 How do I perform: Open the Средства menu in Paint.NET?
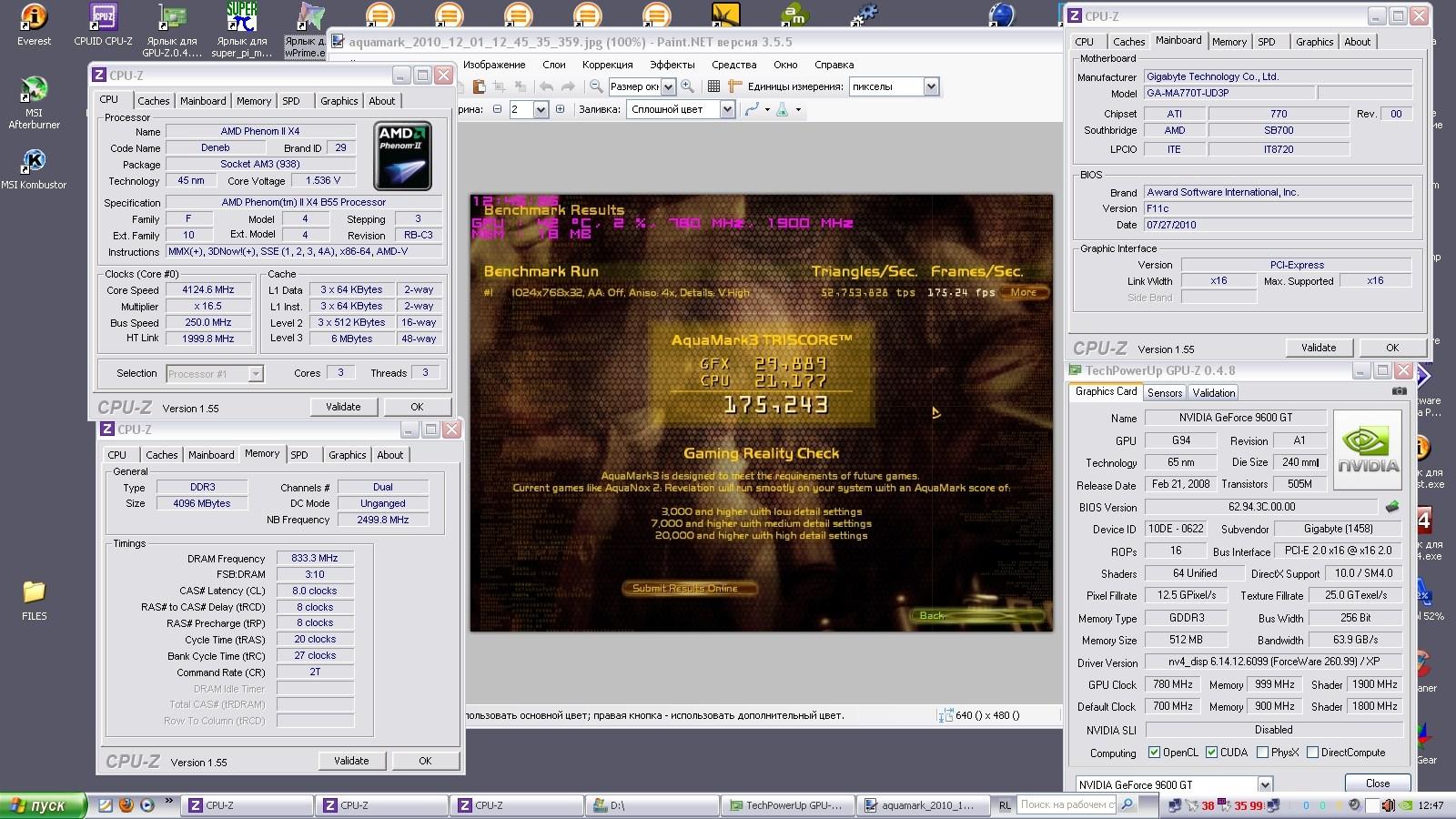733,65
